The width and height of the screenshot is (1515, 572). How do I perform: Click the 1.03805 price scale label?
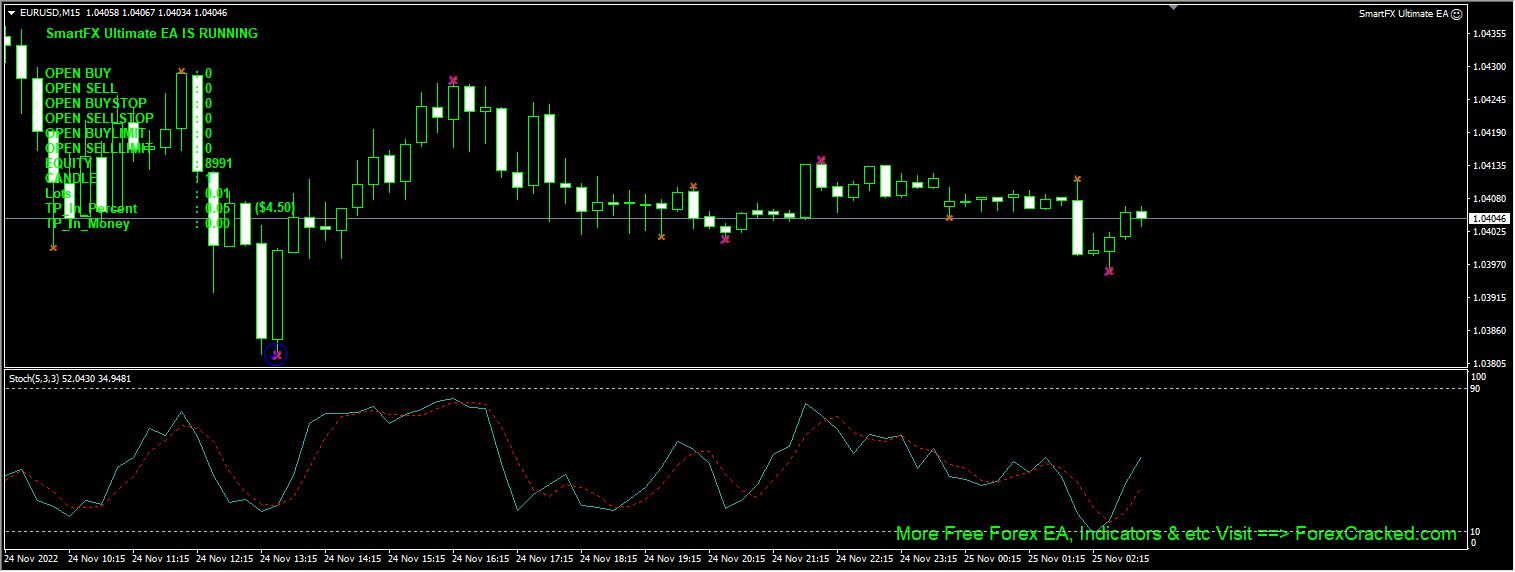(x=1489, y=364)
